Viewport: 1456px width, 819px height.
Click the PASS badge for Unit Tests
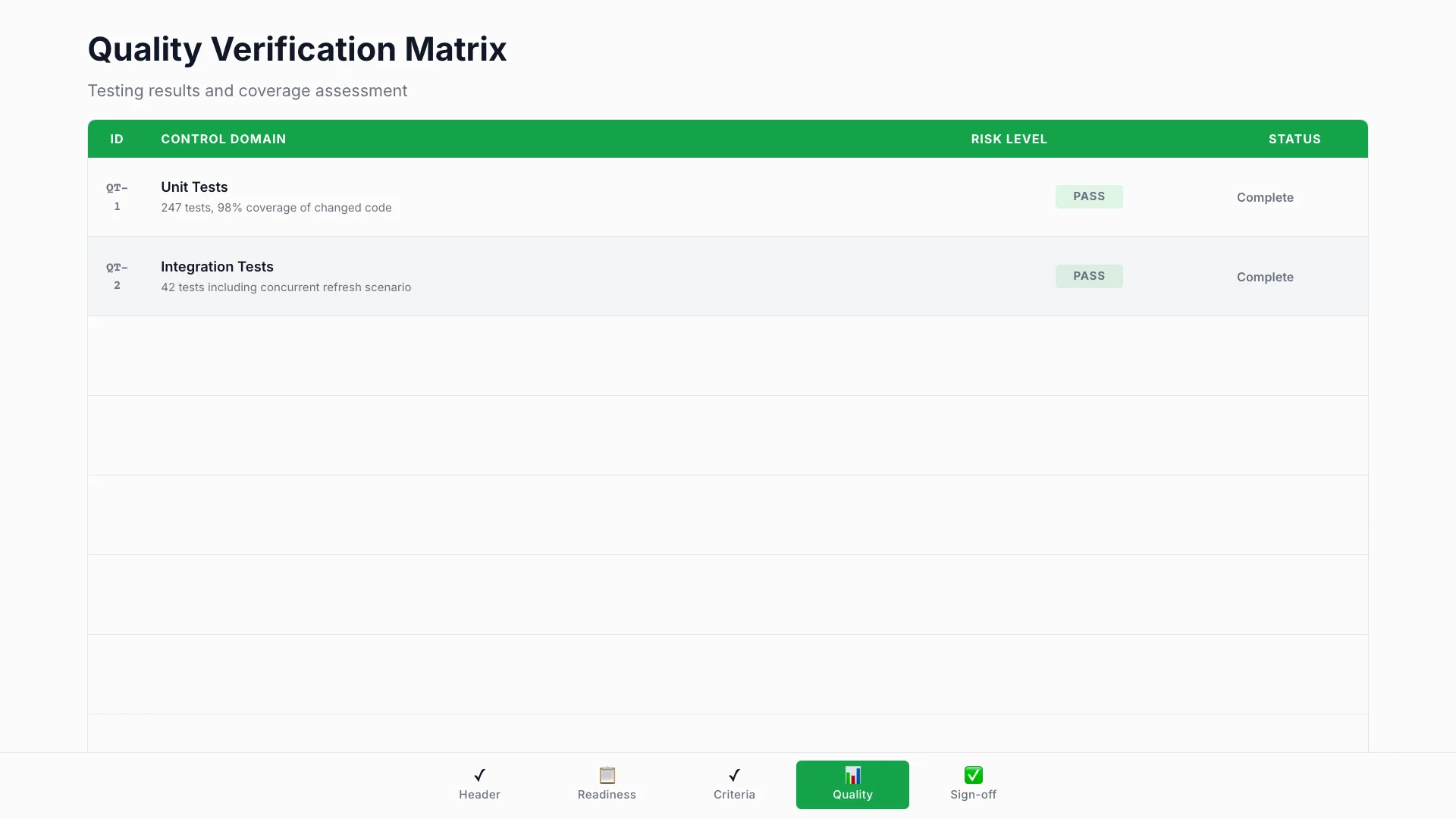tap(1089, 196)
